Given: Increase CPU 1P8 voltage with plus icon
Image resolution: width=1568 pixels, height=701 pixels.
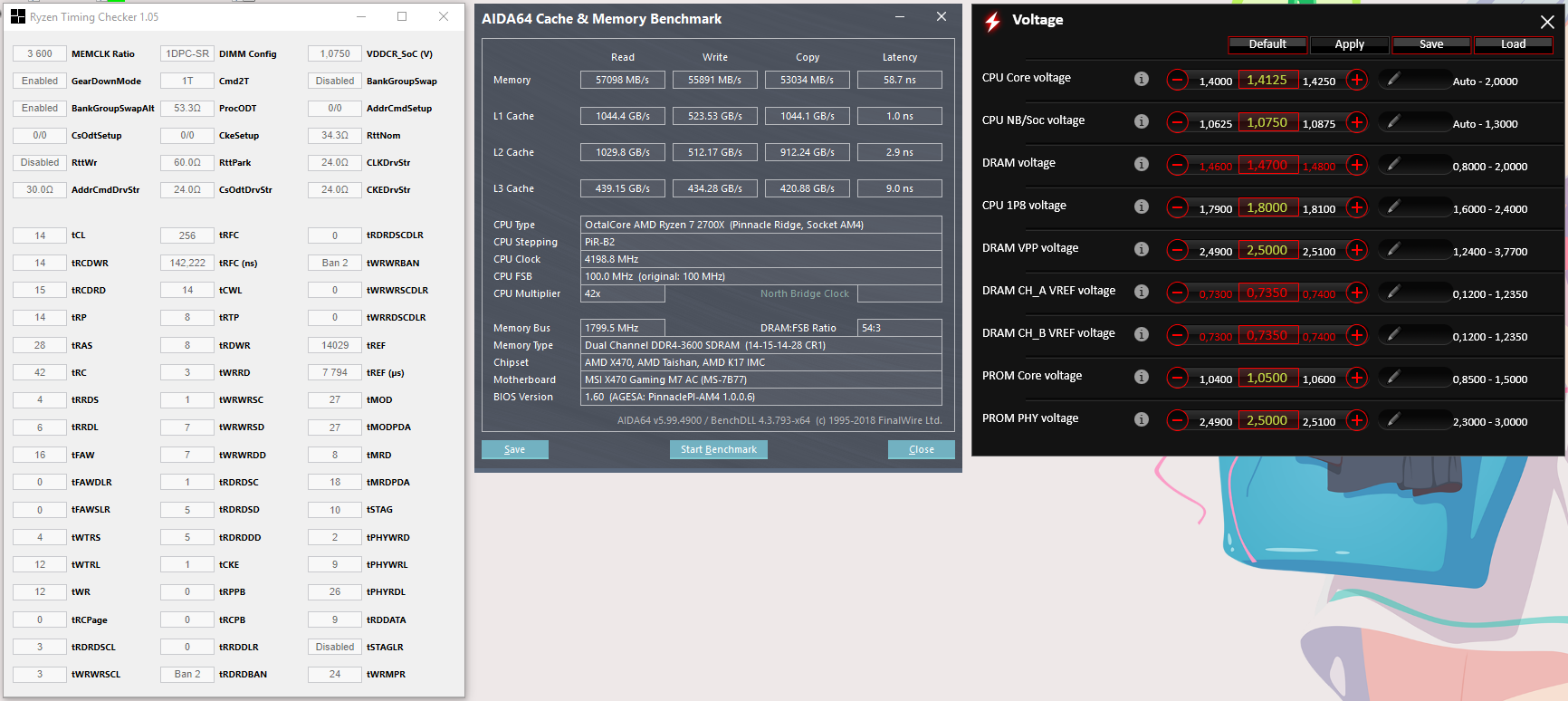Looking at the screenshot, I should point(1357,208).
